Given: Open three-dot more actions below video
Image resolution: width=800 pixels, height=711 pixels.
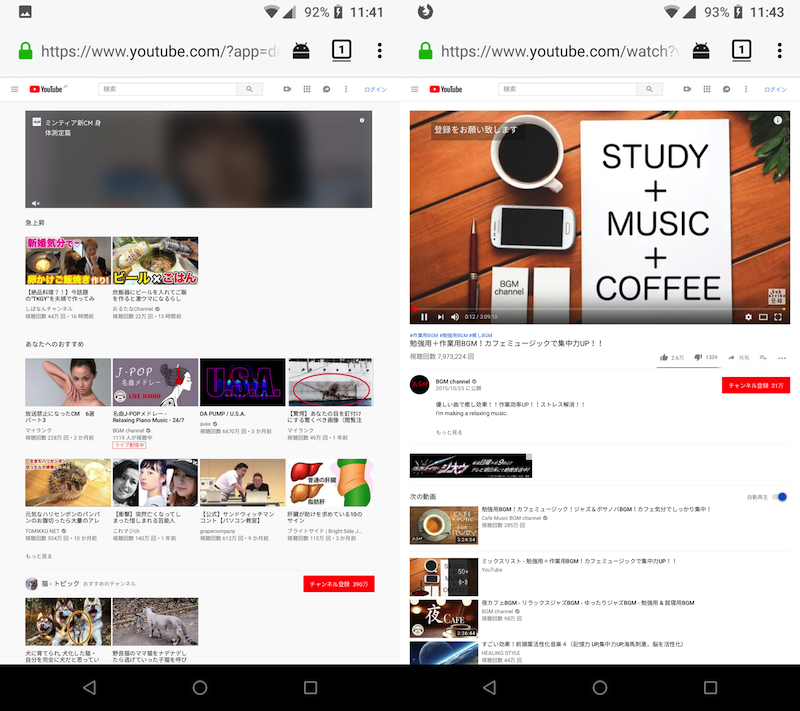Looking at the screenshot, I should (783, 357).
